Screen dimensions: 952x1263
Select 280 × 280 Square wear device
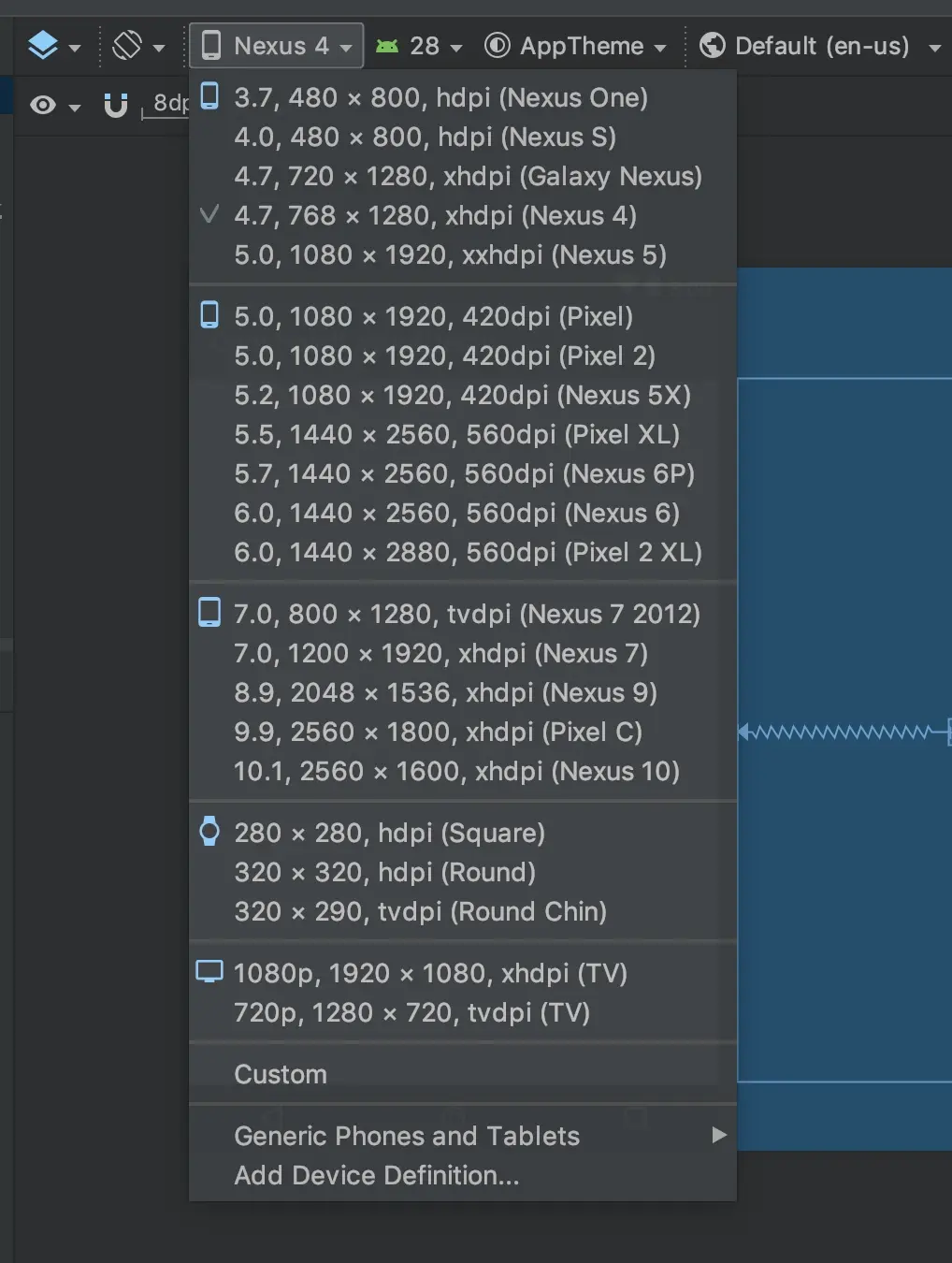463,833
